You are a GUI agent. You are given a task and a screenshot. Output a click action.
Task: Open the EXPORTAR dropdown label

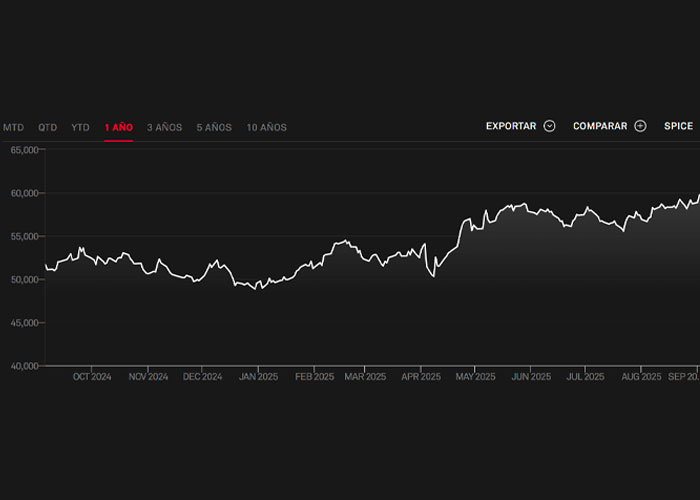pos(510,127)
